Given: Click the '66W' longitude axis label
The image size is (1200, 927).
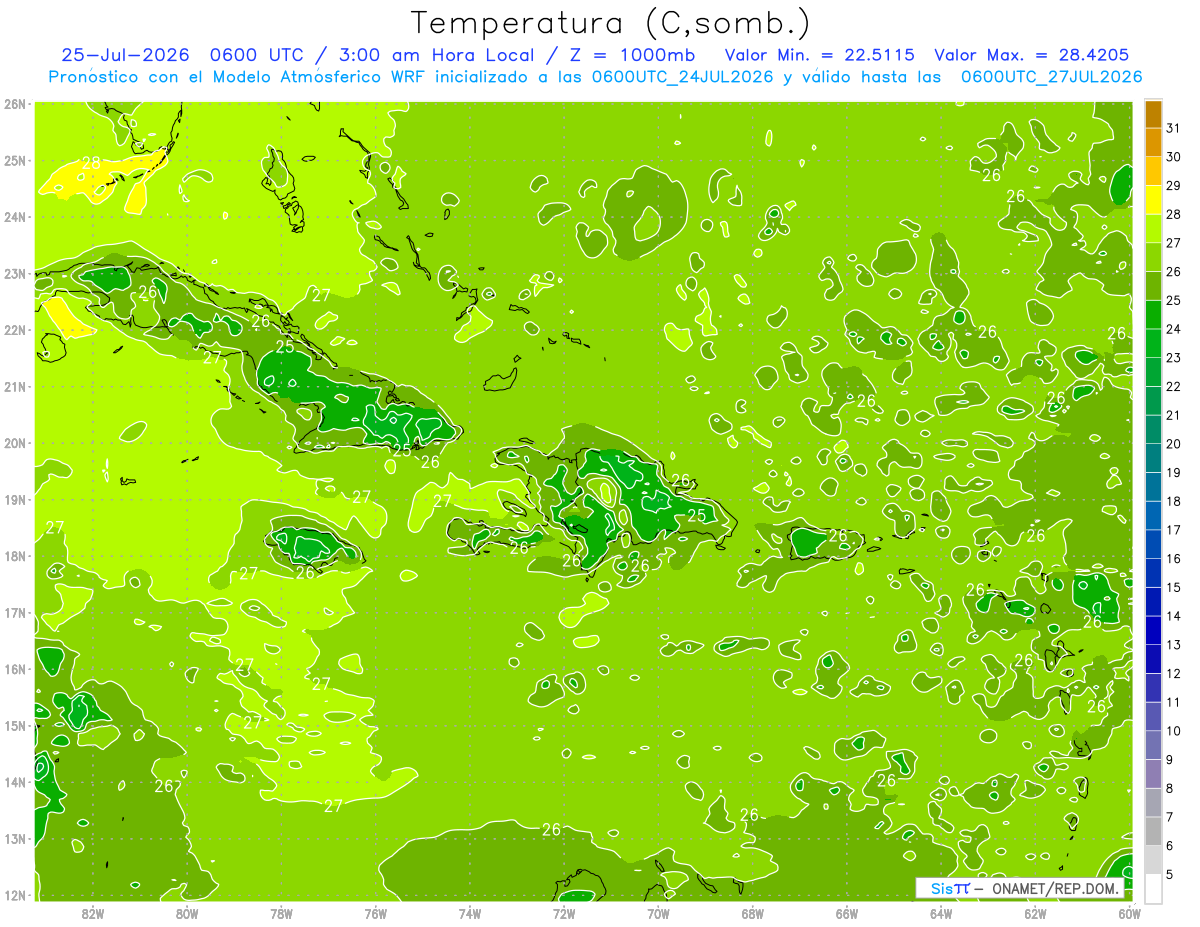Looking at the screenshot, I should coord(846,914).
